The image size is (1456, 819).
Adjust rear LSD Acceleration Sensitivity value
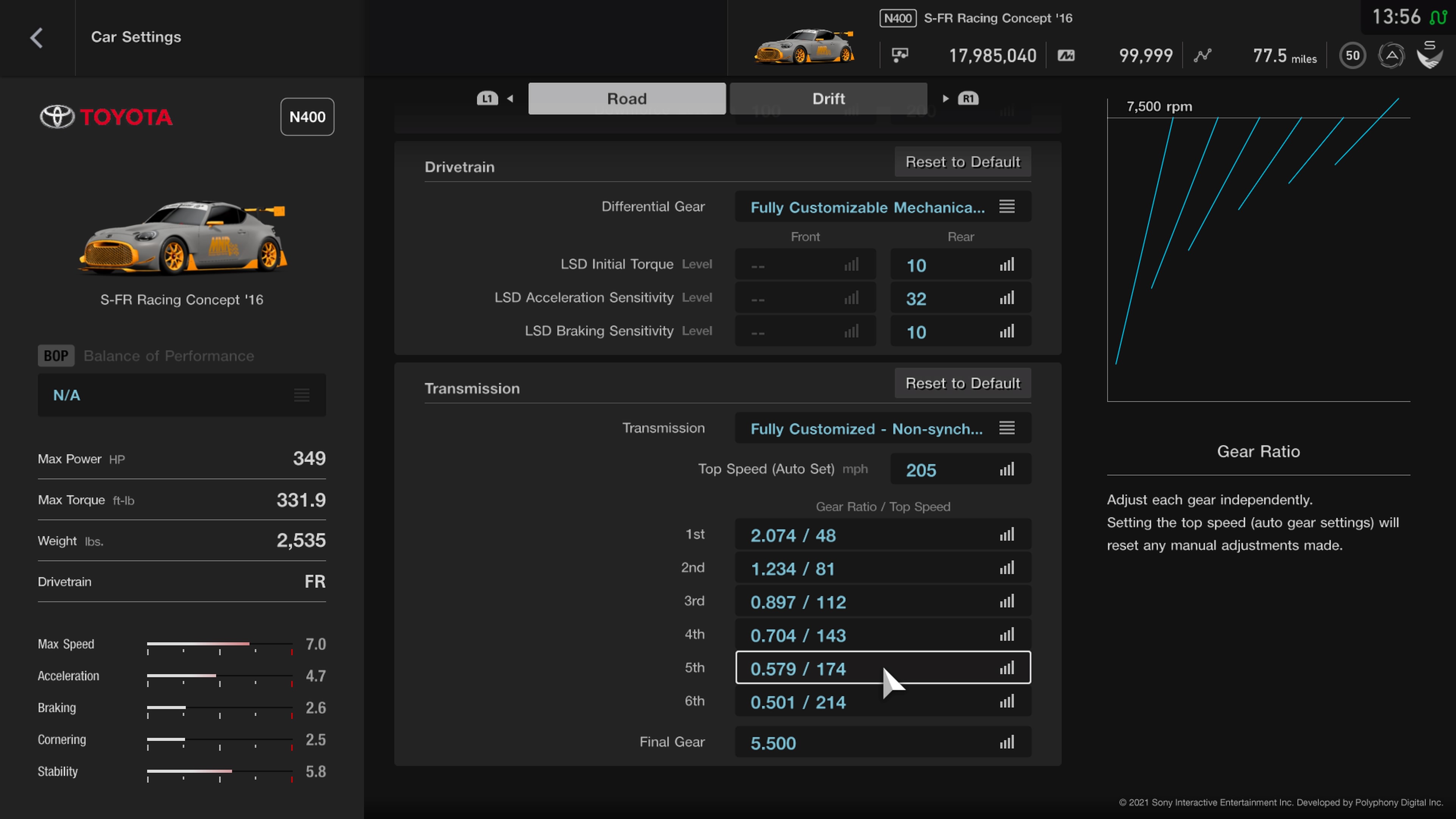(x=960, y=298)
